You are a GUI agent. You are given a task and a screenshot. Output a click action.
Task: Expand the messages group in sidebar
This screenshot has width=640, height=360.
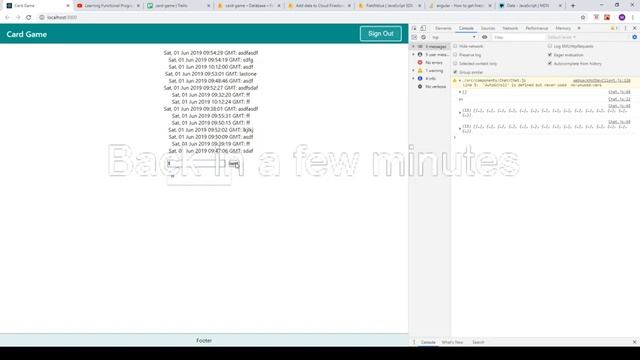coord(413,47)
